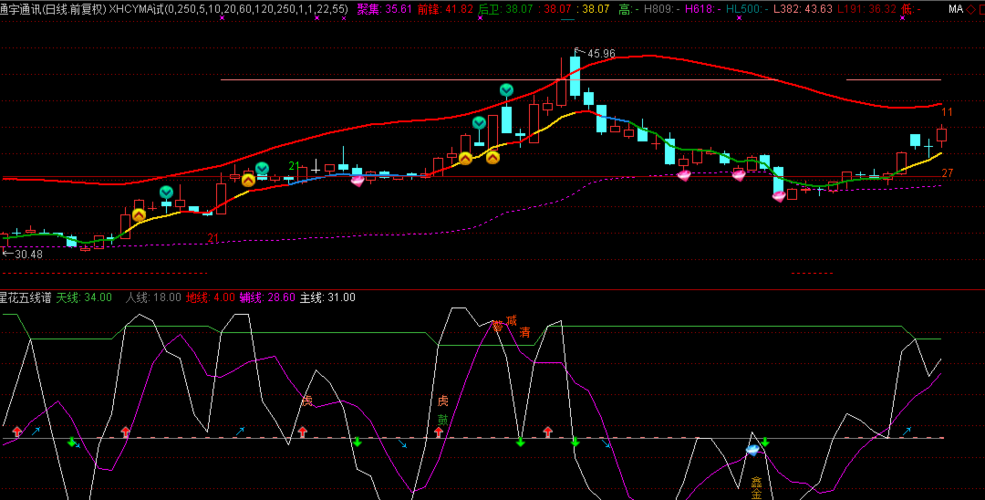This screenshot has height=500, width=985.
Task: Click the leftmost red up-arrow in the indicator panel
Action: click(x=17, y=432)
